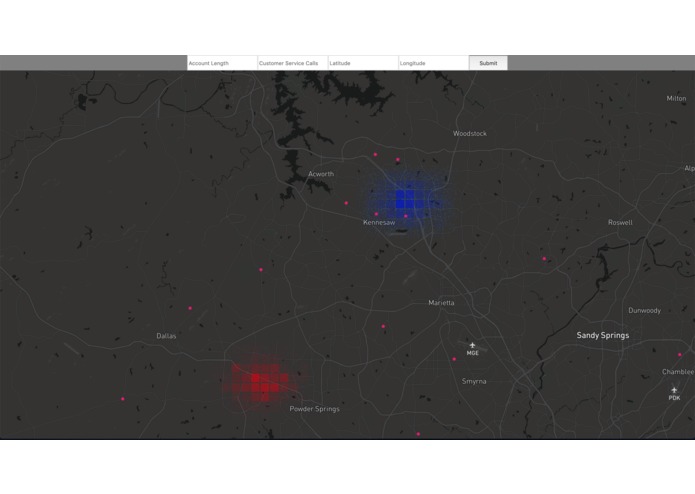
Task: Click the red heatmap cluster near Powder Springs
Action: 265,383
